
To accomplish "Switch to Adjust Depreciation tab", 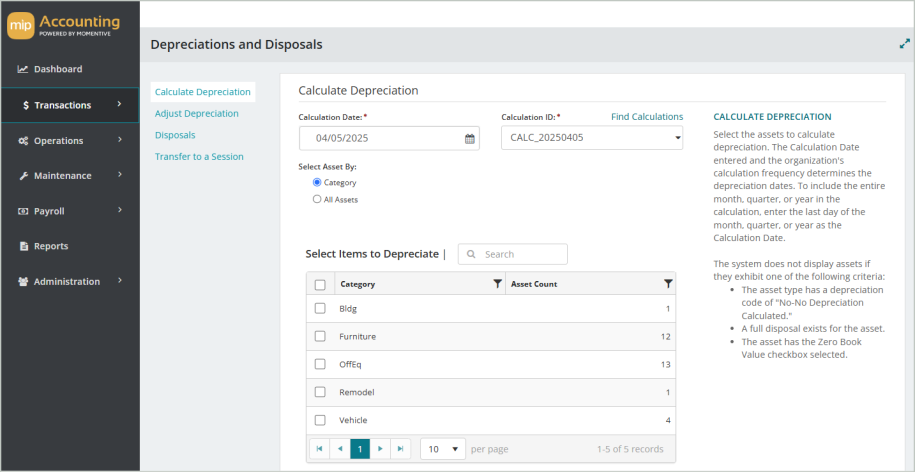I will tap(197, 113).
